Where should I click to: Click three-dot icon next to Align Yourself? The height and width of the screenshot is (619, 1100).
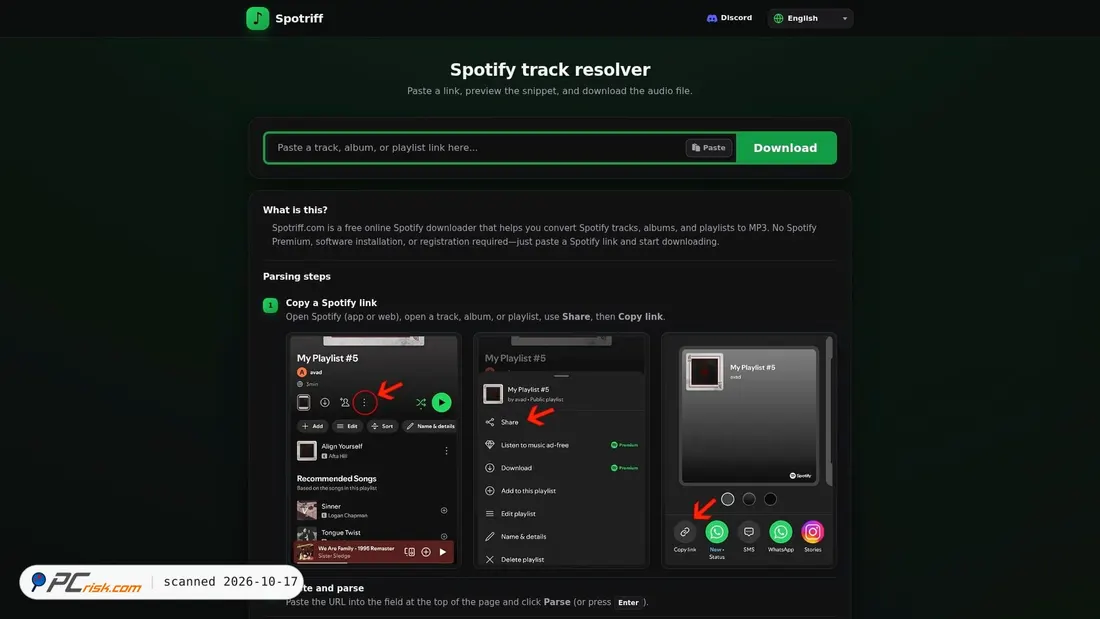point(446,451)
